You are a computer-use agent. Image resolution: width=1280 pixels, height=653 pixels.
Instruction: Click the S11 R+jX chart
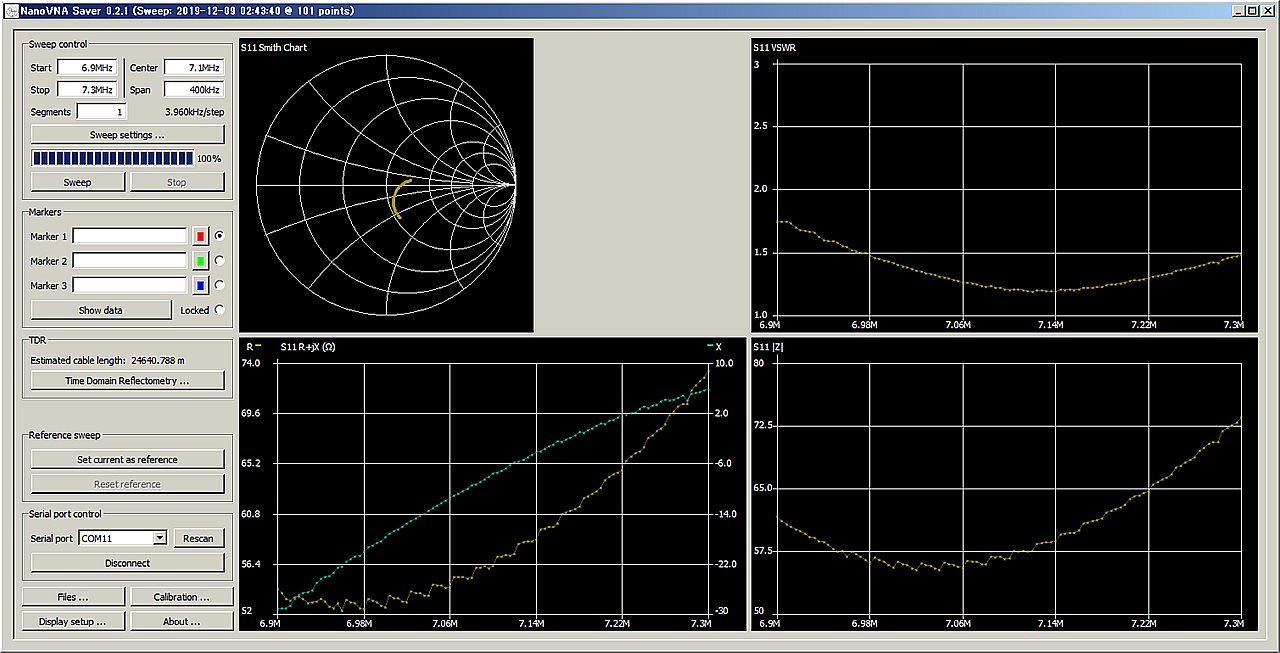[x=493, y=484]
